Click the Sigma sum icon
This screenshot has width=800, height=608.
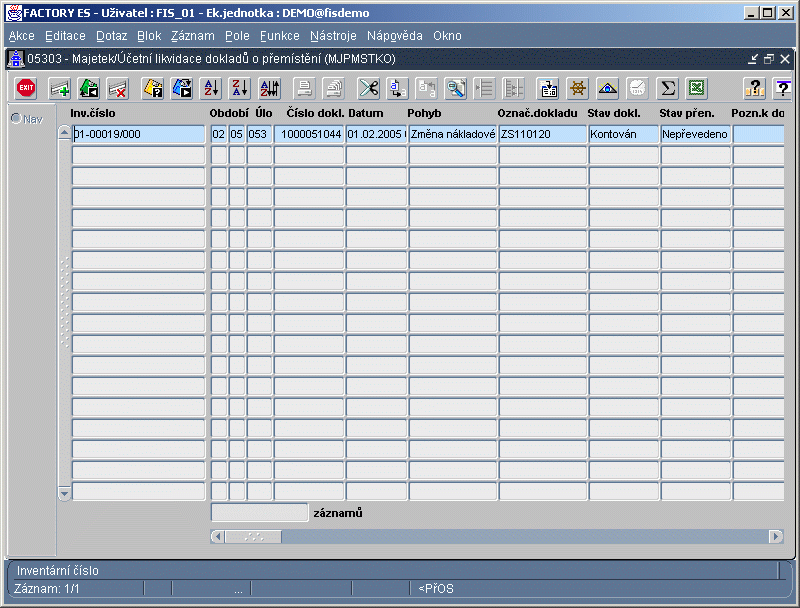(667, 88)
